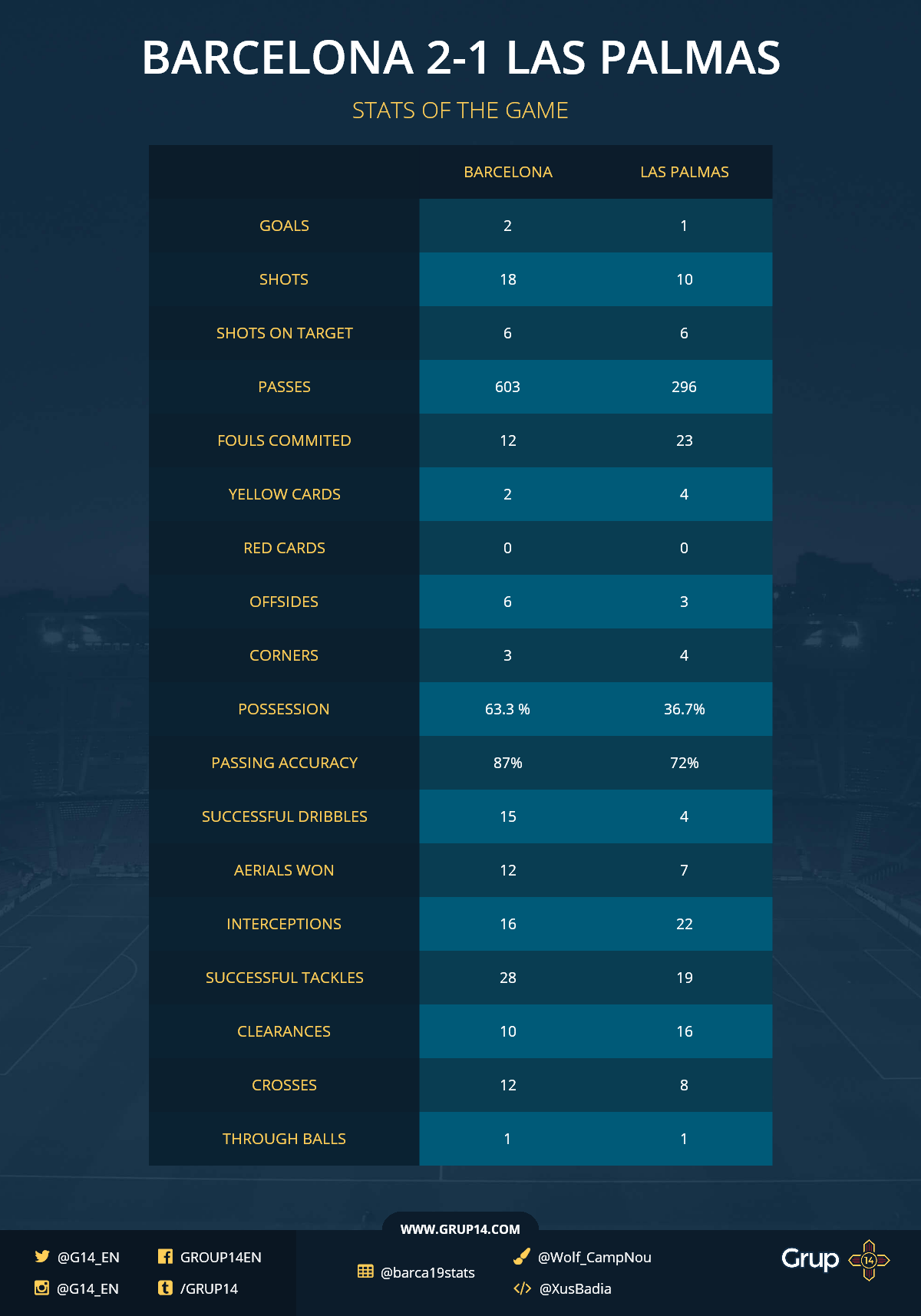Click the THROUGH BALLS row label
This screenshot has height=1316, width=921.
[x=284, y=1139]
